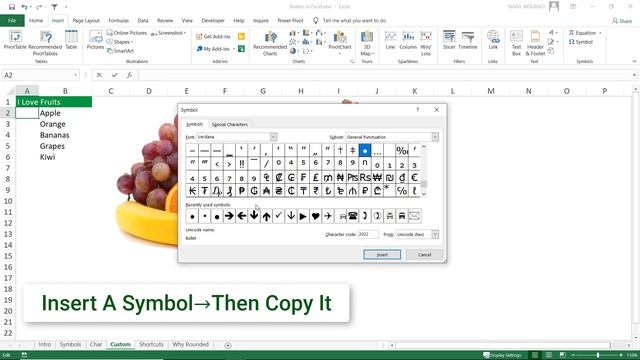Screen dimensions: 640x360
Task: Switch to Special Characters tab
Action: click(229, 124)
